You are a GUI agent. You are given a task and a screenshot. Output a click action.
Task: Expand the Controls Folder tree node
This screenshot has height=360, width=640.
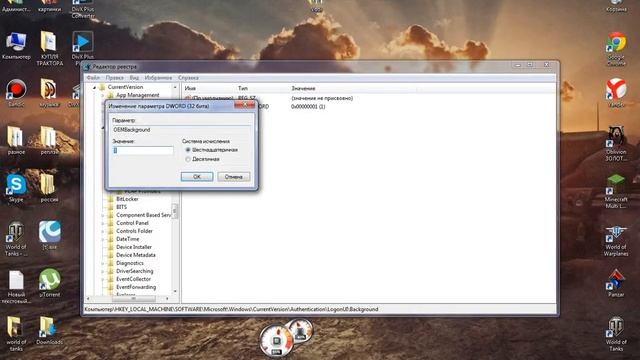click(x=102, y=231)
